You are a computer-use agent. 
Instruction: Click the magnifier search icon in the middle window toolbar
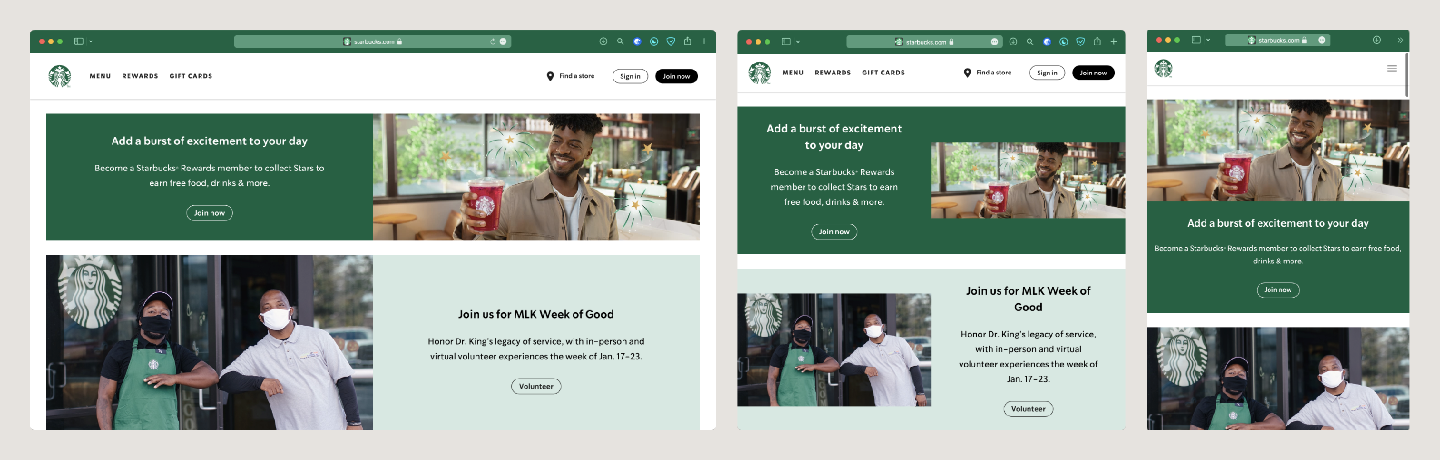tap(1030, 42)
